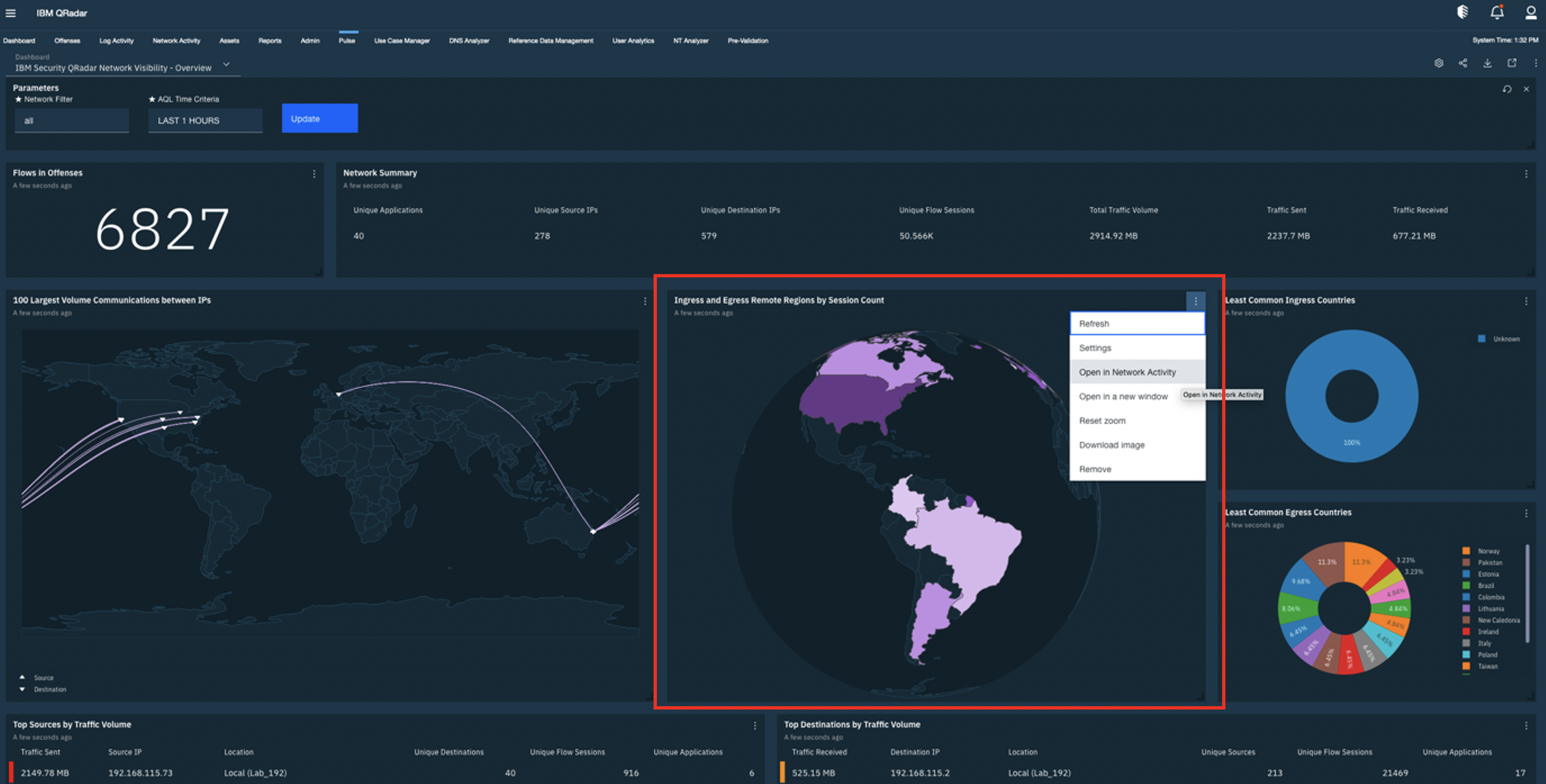
Task: Choose Refresh in the widget menu
Action: 1138,323
